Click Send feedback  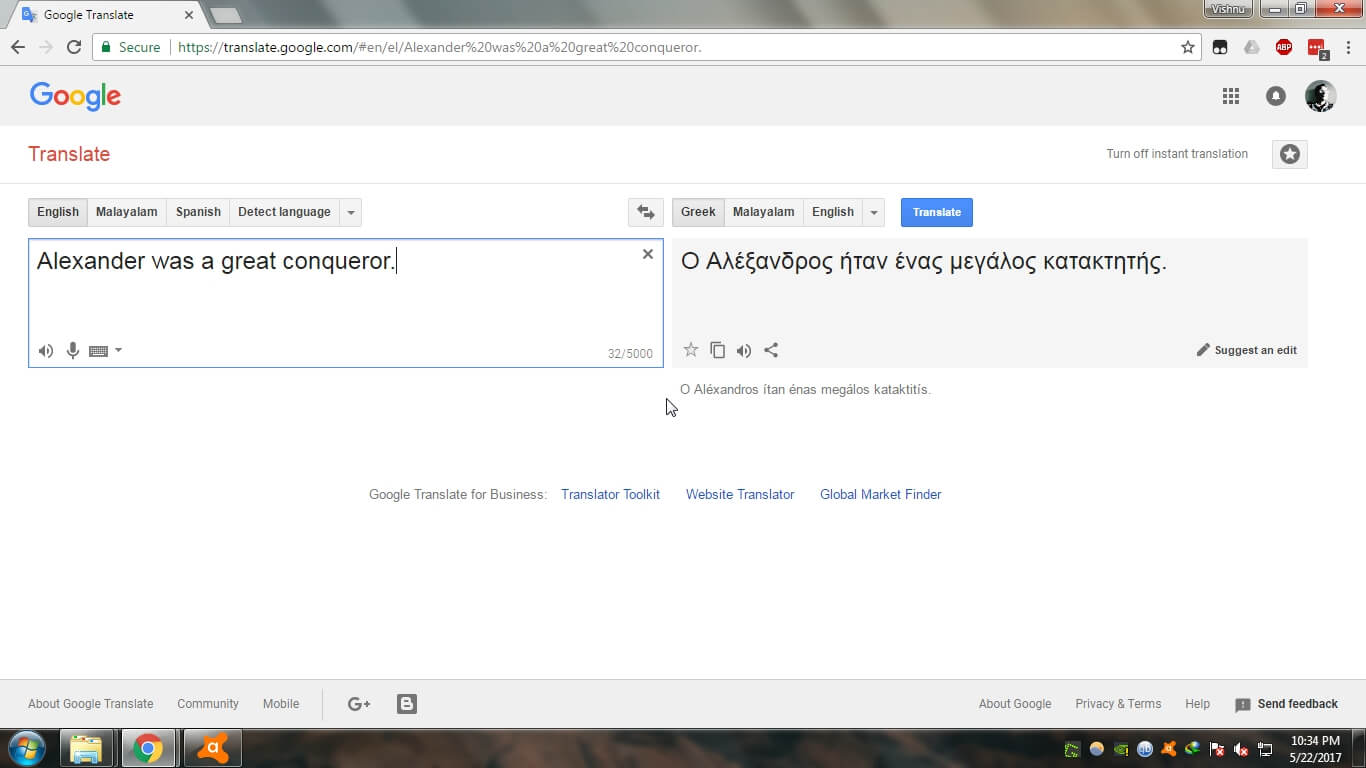(1287, 704)
